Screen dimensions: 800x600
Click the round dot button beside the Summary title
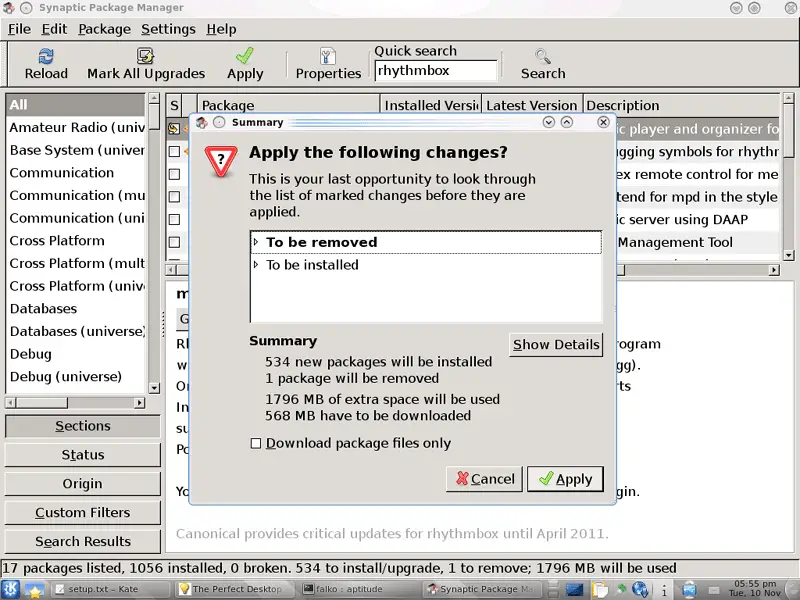pos(219,122)
